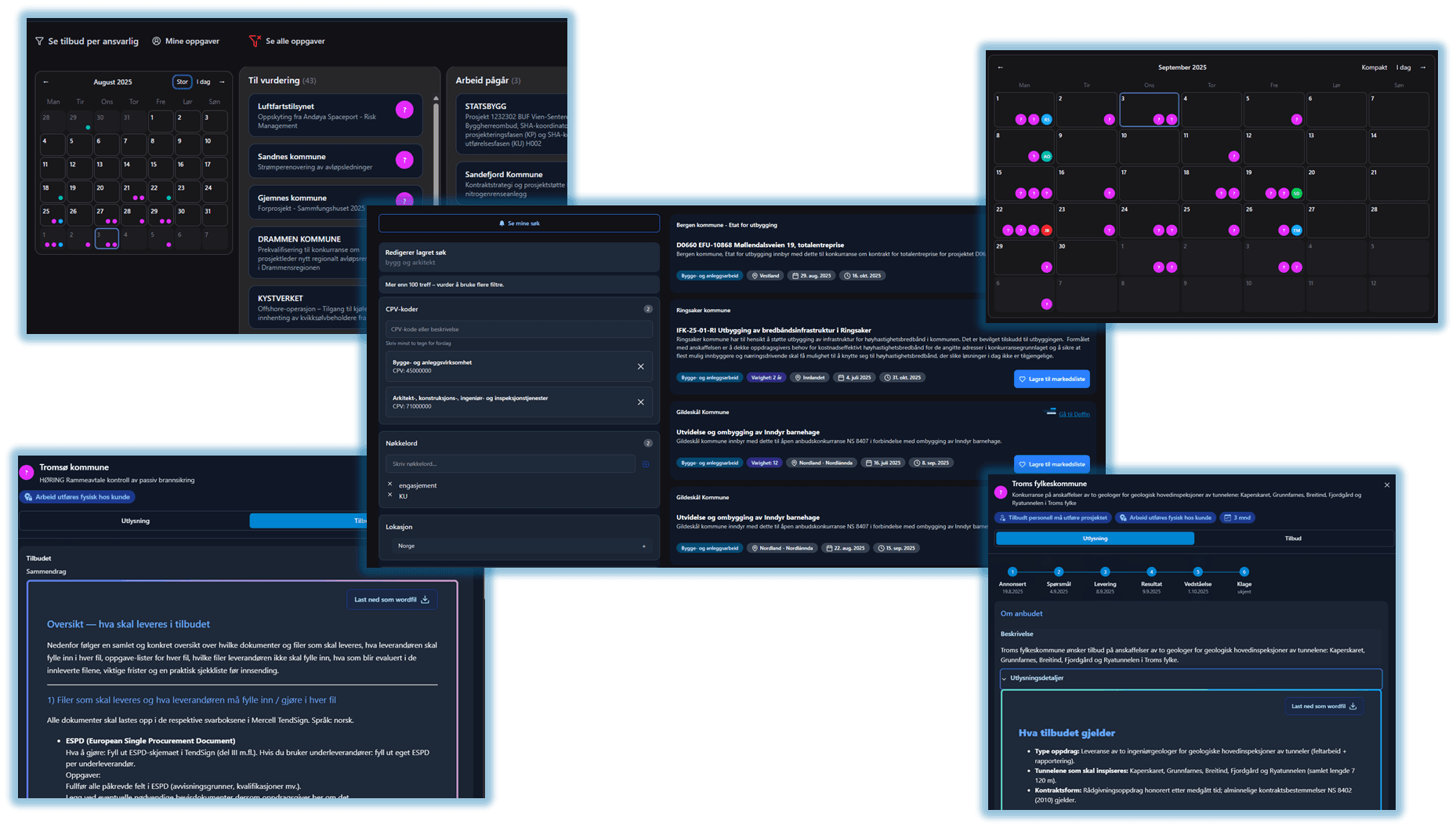Download the Tromsø kommune summary as a Word file

tap(392, 600)
